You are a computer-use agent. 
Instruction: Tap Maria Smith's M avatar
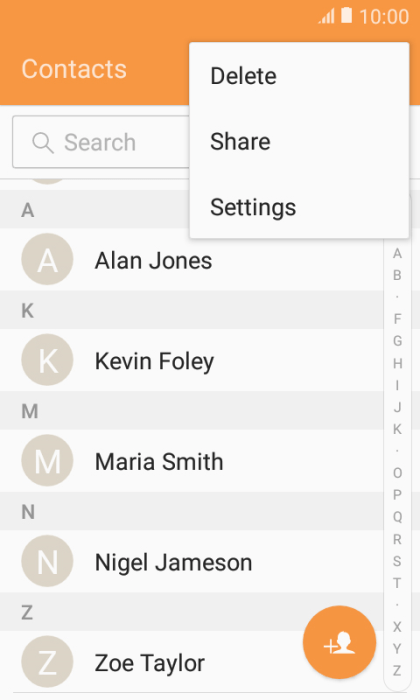coord(47,460)
